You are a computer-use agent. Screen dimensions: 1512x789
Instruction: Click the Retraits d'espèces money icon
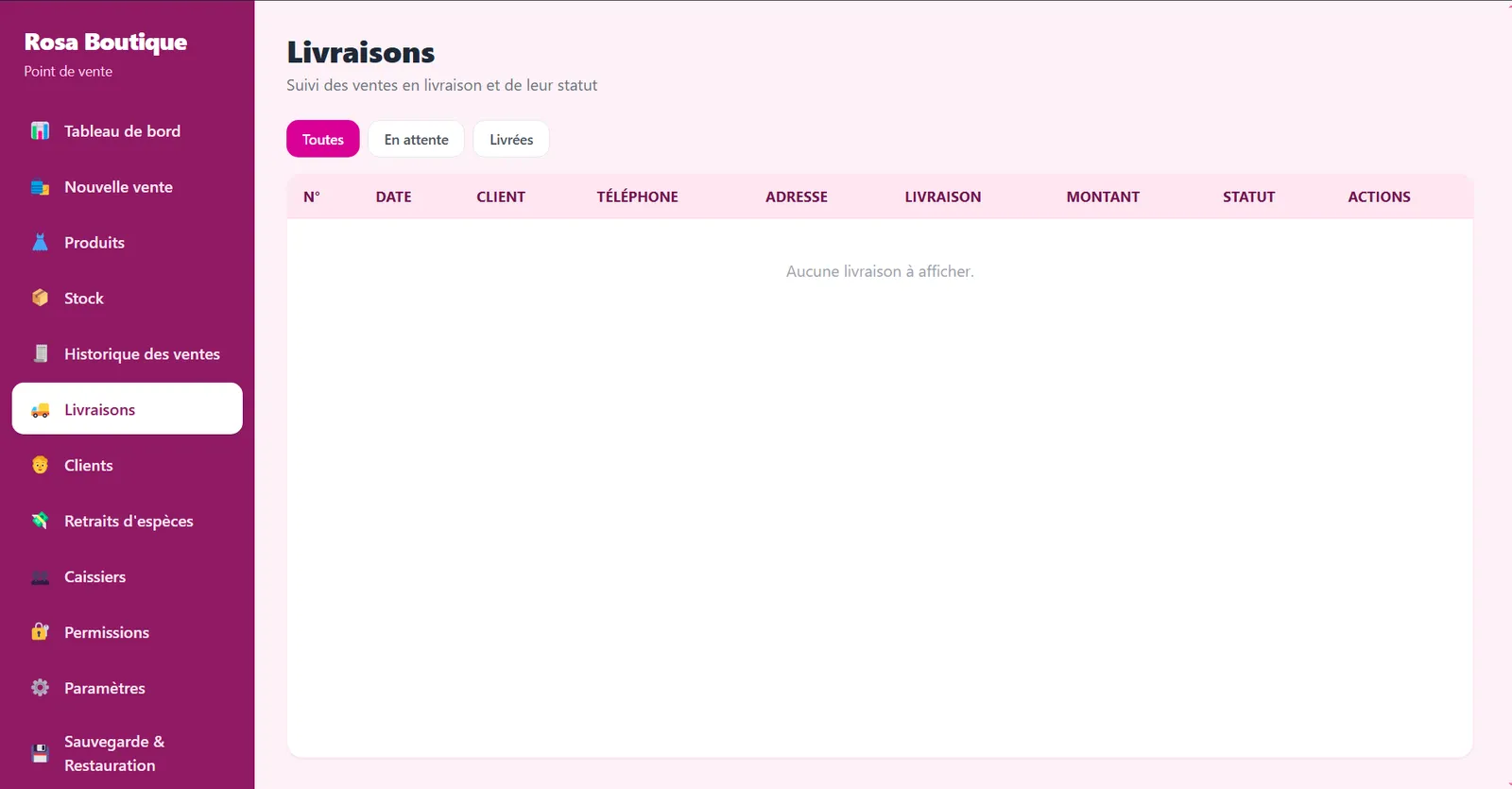click(40, 522)
